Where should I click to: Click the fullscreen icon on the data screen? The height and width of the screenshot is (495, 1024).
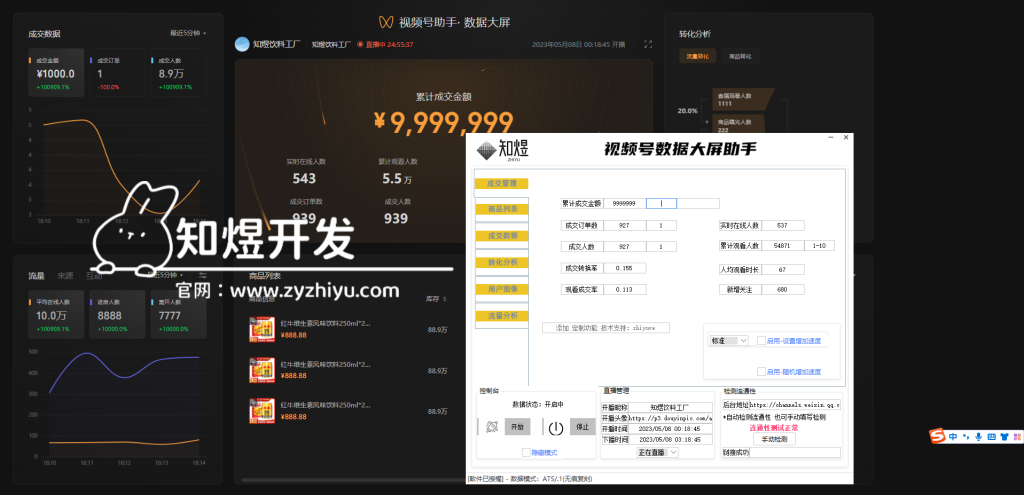(x=648, y=44)
